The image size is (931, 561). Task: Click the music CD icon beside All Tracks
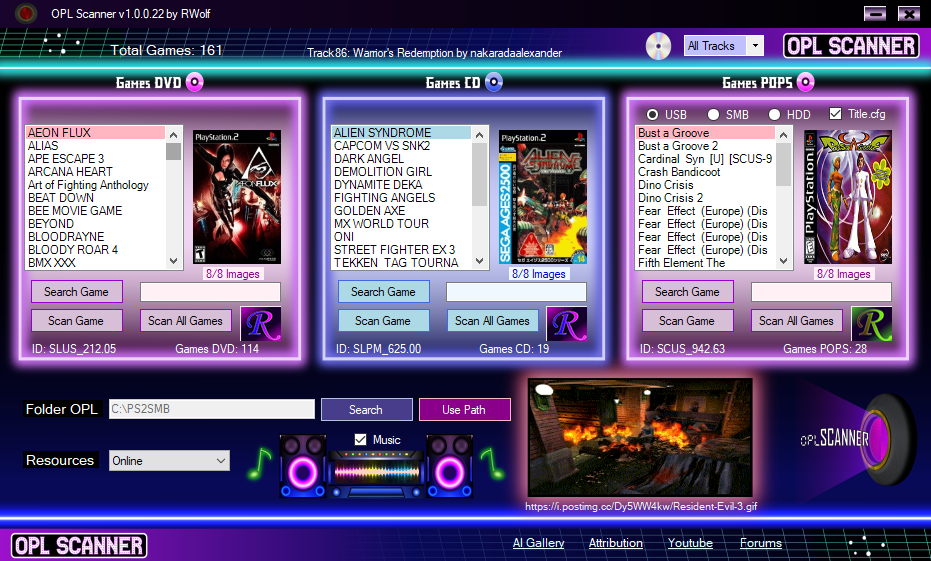click(x=658, y=46)
